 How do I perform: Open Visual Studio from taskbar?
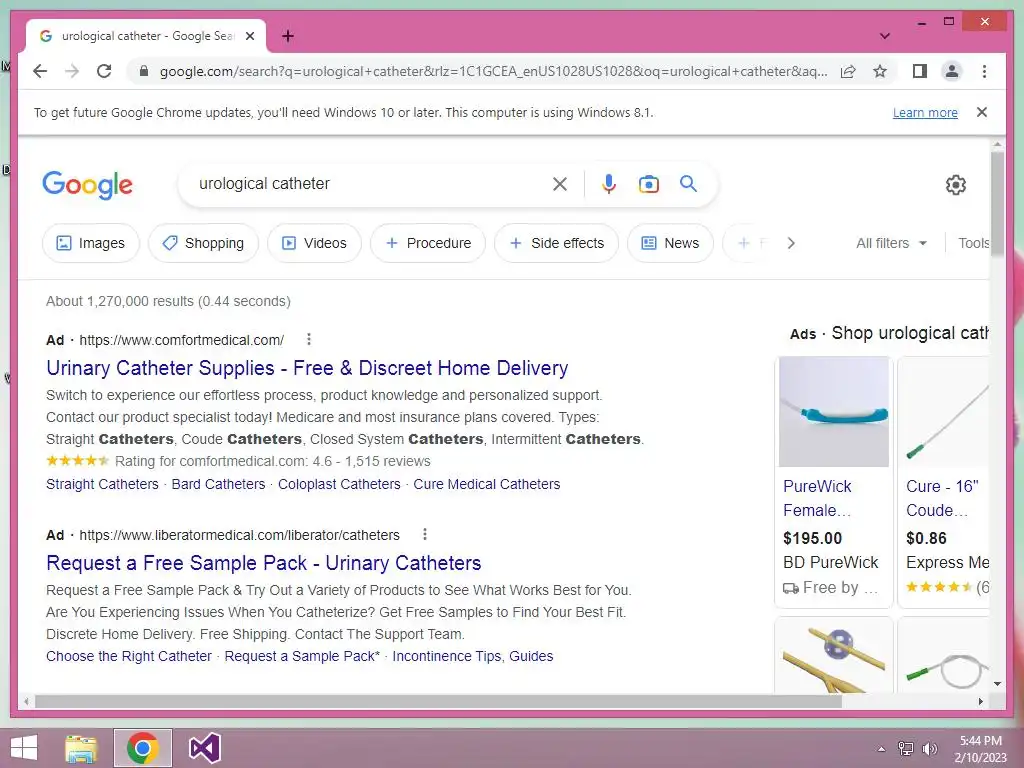pyautogui.click(x=204, y=748)
